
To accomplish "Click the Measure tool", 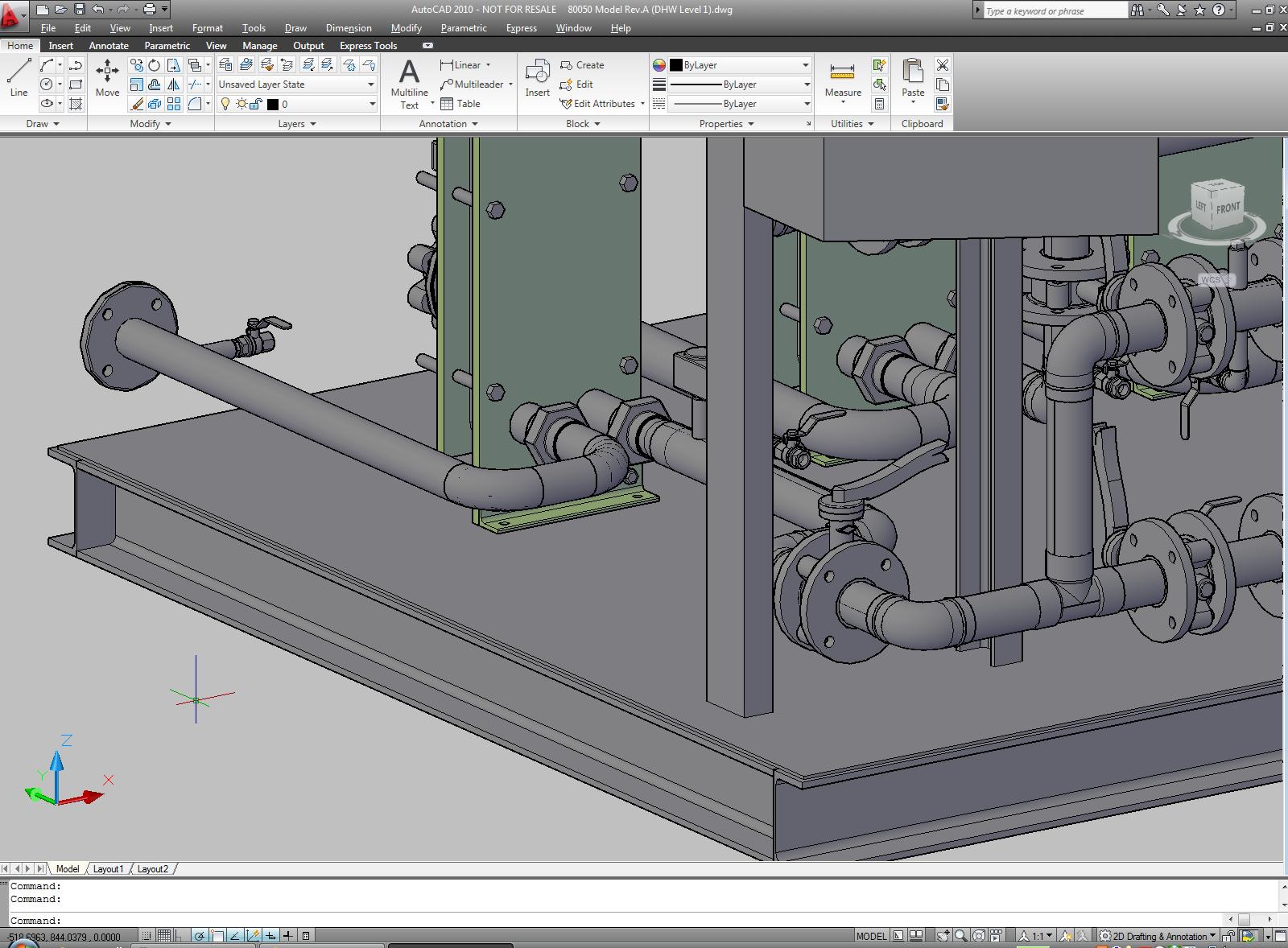I will (x=843, y=80).
